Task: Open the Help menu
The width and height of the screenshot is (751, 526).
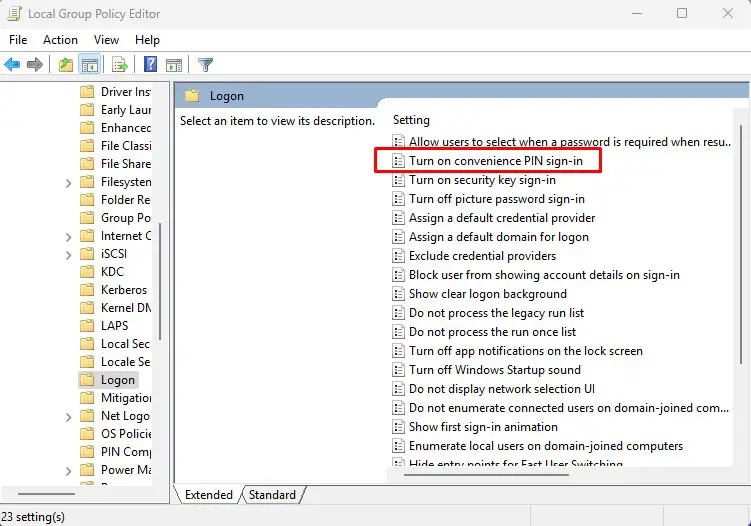Action: pos(147,40)
